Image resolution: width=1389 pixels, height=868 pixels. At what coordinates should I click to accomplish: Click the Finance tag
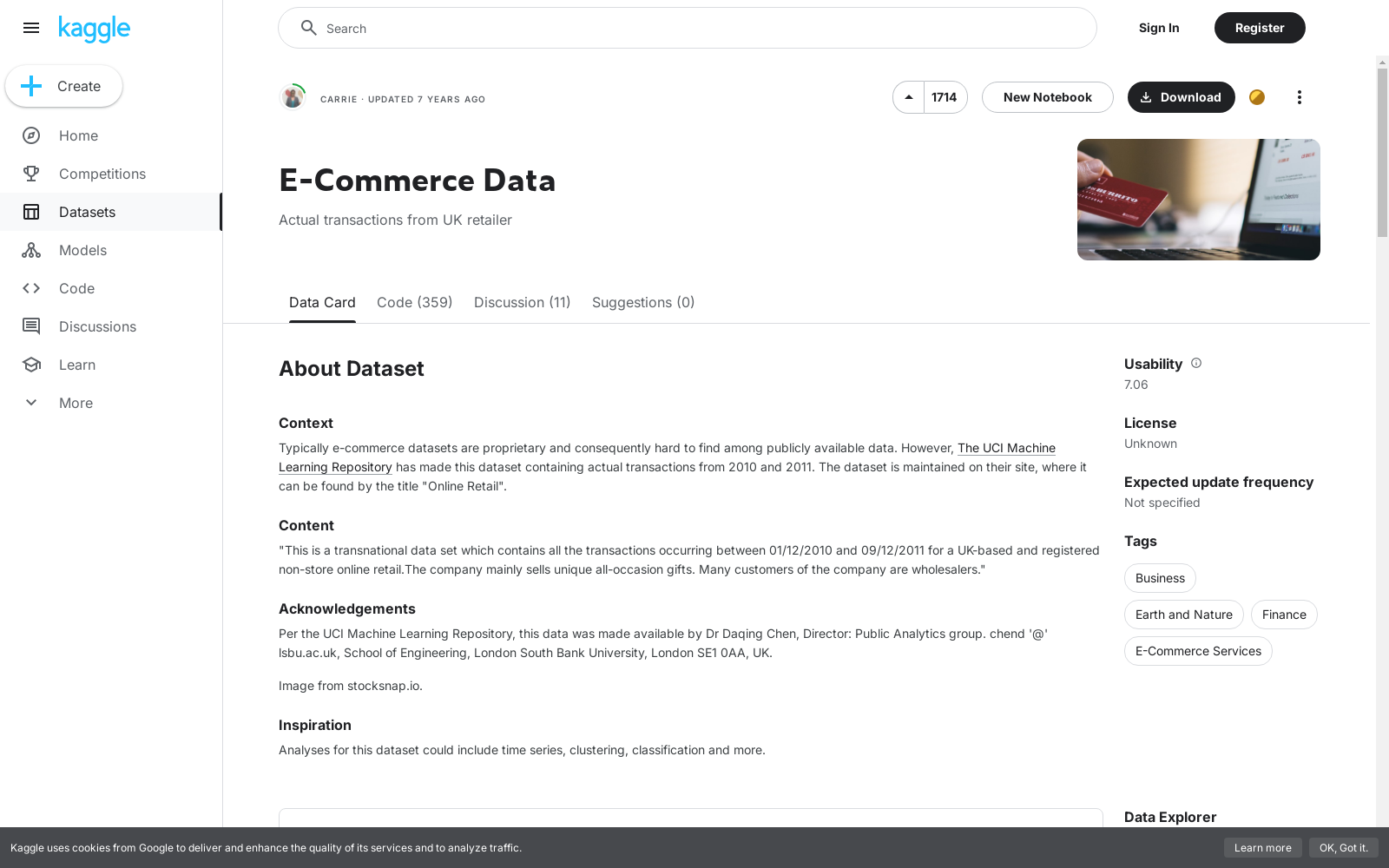[x=1284, y=615]
